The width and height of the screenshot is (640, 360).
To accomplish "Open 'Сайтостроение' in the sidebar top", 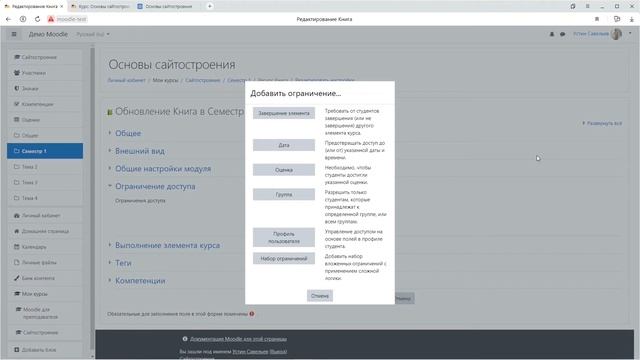I will (45, 57).
